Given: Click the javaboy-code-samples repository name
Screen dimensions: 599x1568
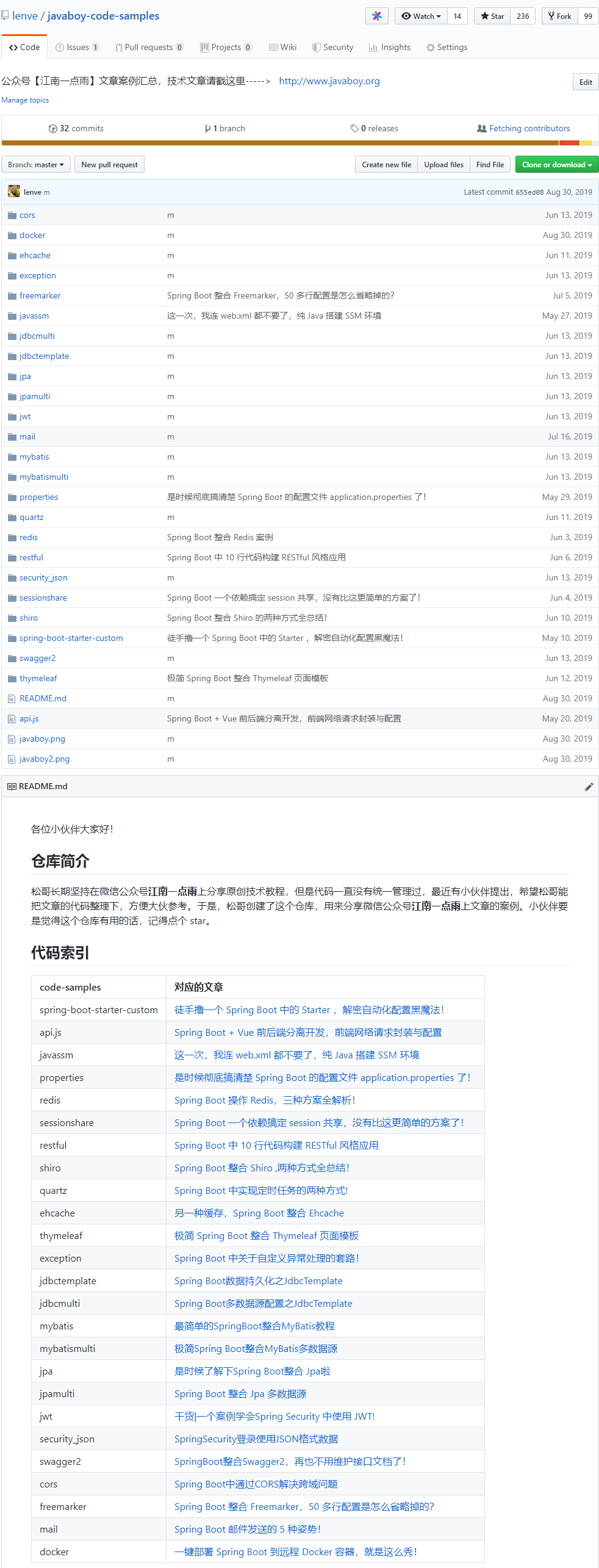Looking at the screenshot, I should [103, 16].
